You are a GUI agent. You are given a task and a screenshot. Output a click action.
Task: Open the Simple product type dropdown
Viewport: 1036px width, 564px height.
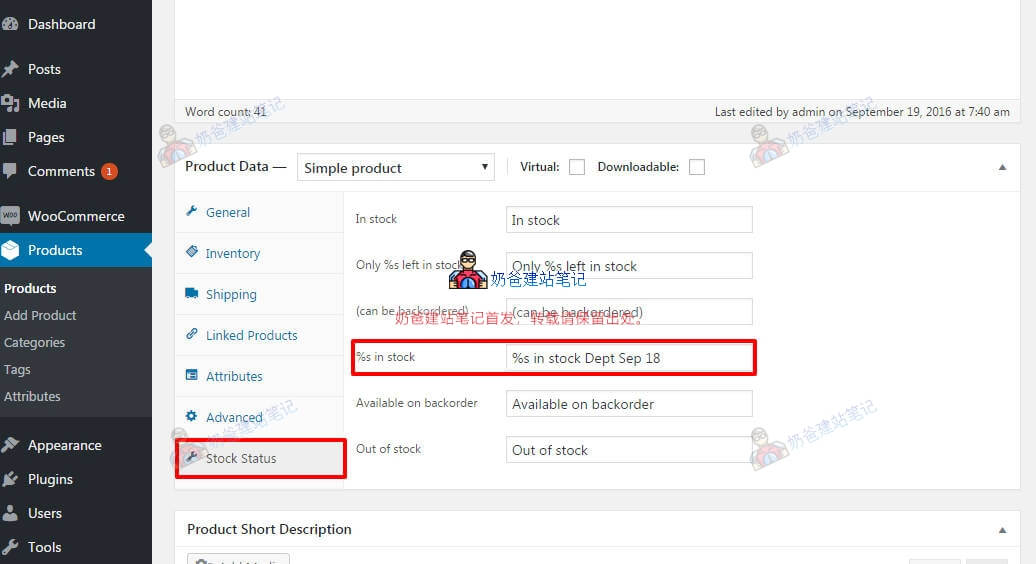click(x=395, y=168)
